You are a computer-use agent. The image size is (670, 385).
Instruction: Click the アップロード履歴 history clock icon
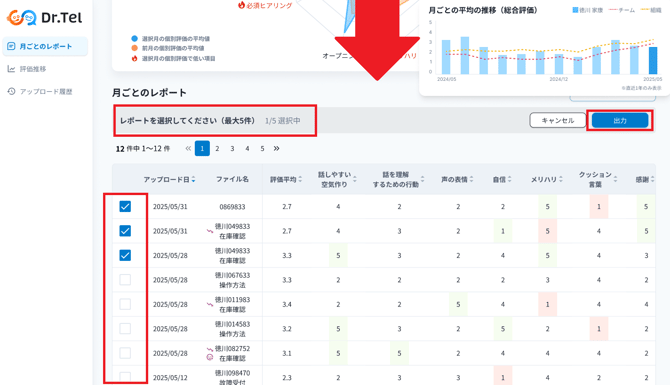click(x=11, y=91)
